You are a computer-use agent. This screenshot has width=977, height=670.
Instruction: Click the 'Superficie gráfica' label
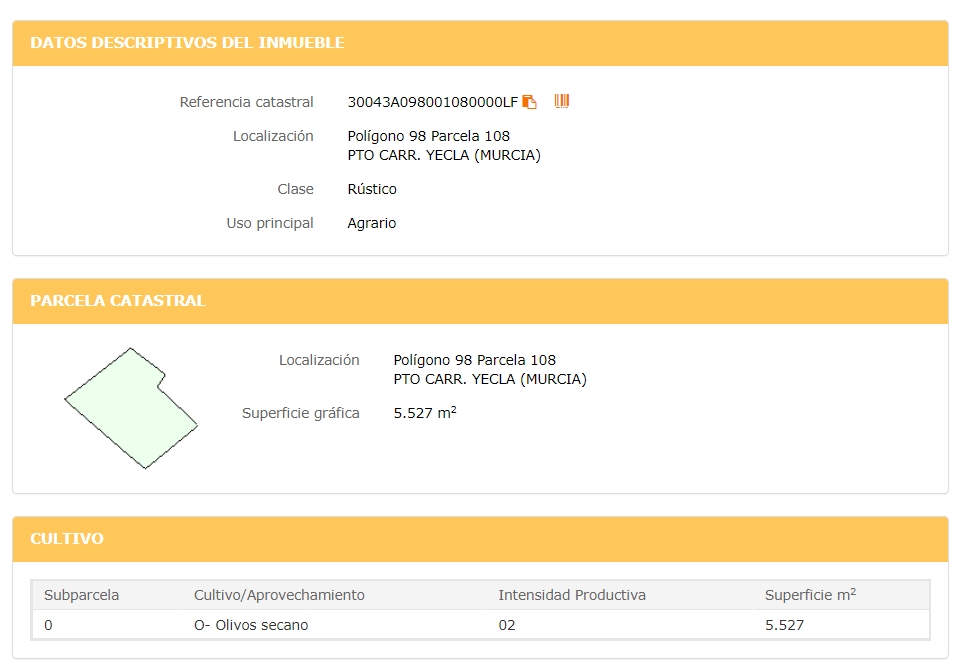click(300, 413)
